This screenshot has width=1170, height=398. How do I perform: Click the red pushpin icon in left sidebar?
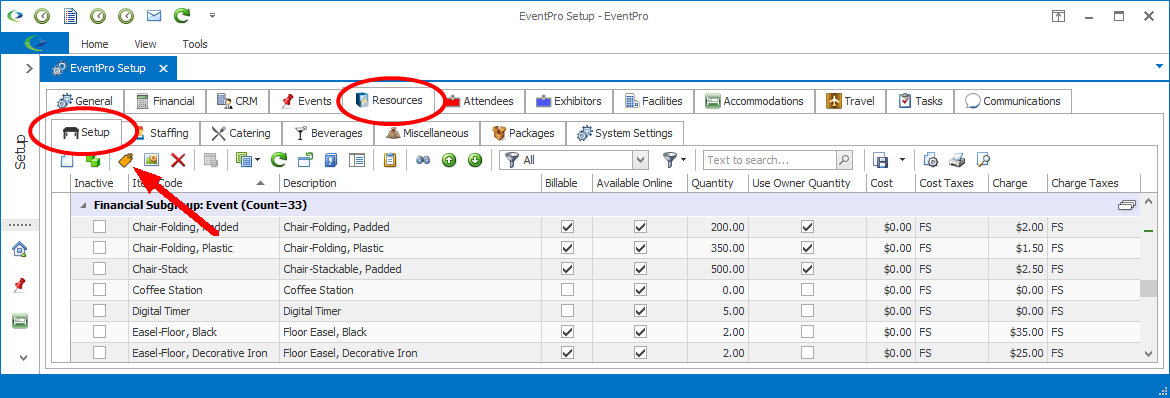point(19,284)
